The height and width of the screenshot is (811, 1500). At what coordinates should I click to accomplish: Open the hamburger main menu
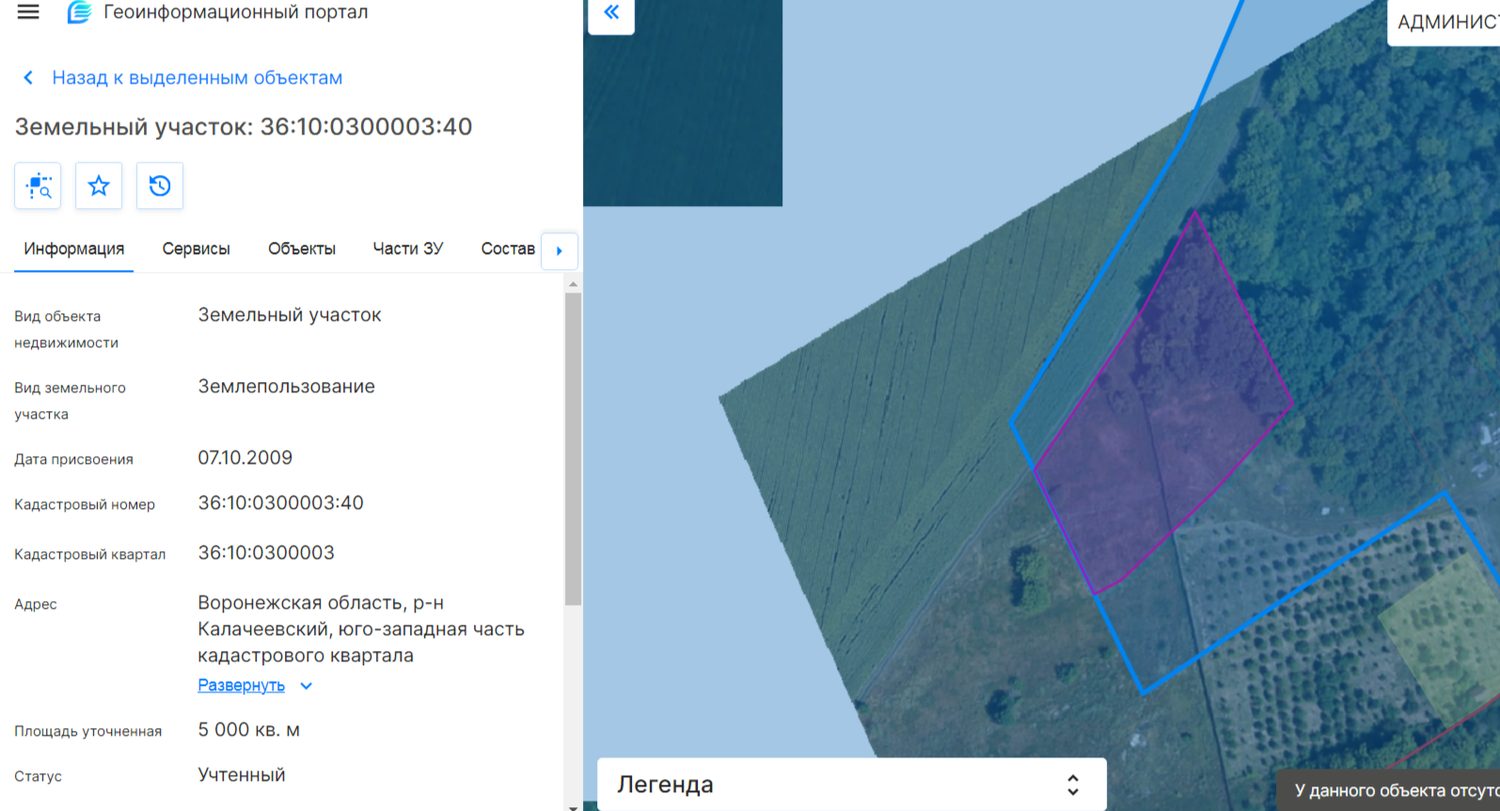(28, 12)
